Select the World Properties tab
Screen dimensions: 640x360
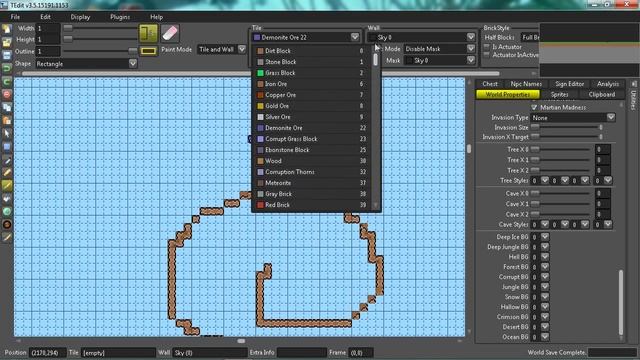point(508,94)
